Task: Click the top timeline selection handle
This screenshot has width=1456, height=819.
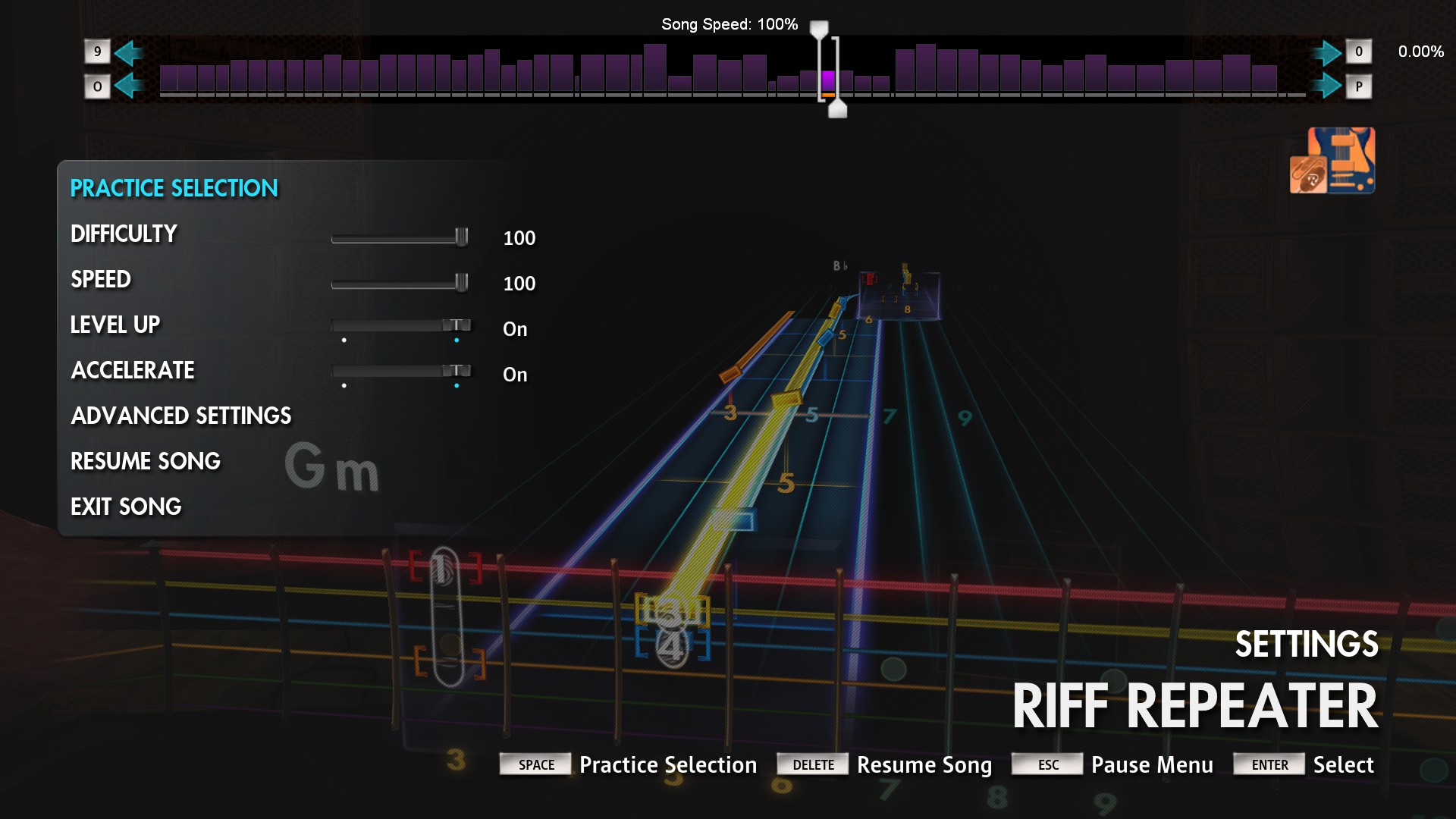Action: tap(819, 30)
